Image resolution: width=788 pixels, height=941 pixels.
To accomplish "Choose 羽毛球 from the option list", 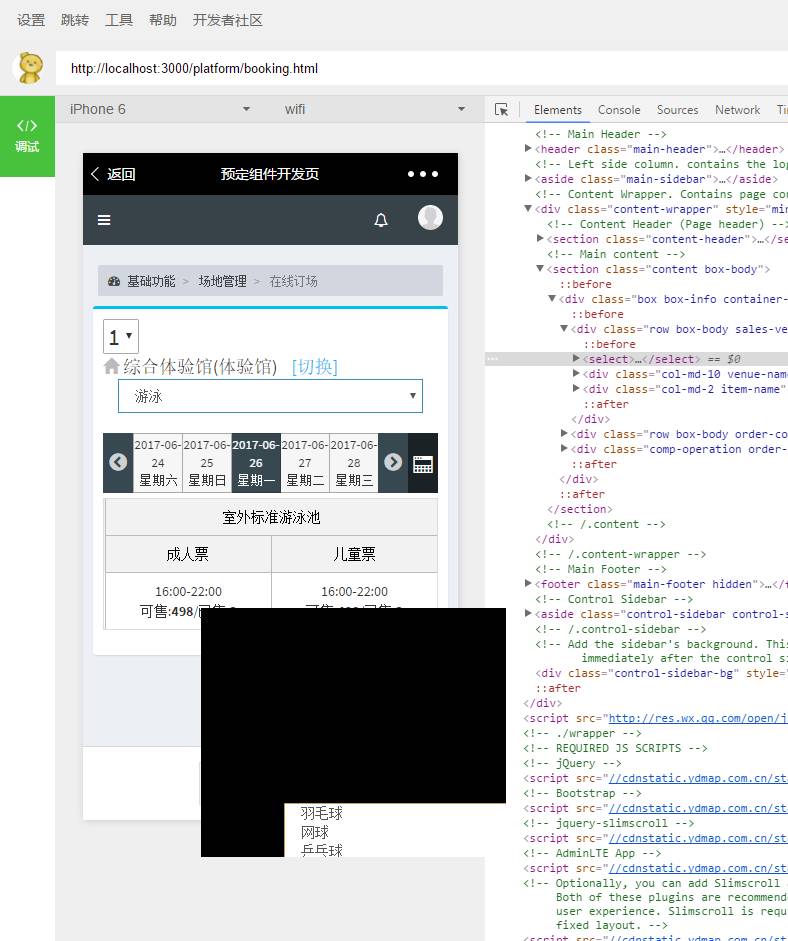I will coord(322,814).
